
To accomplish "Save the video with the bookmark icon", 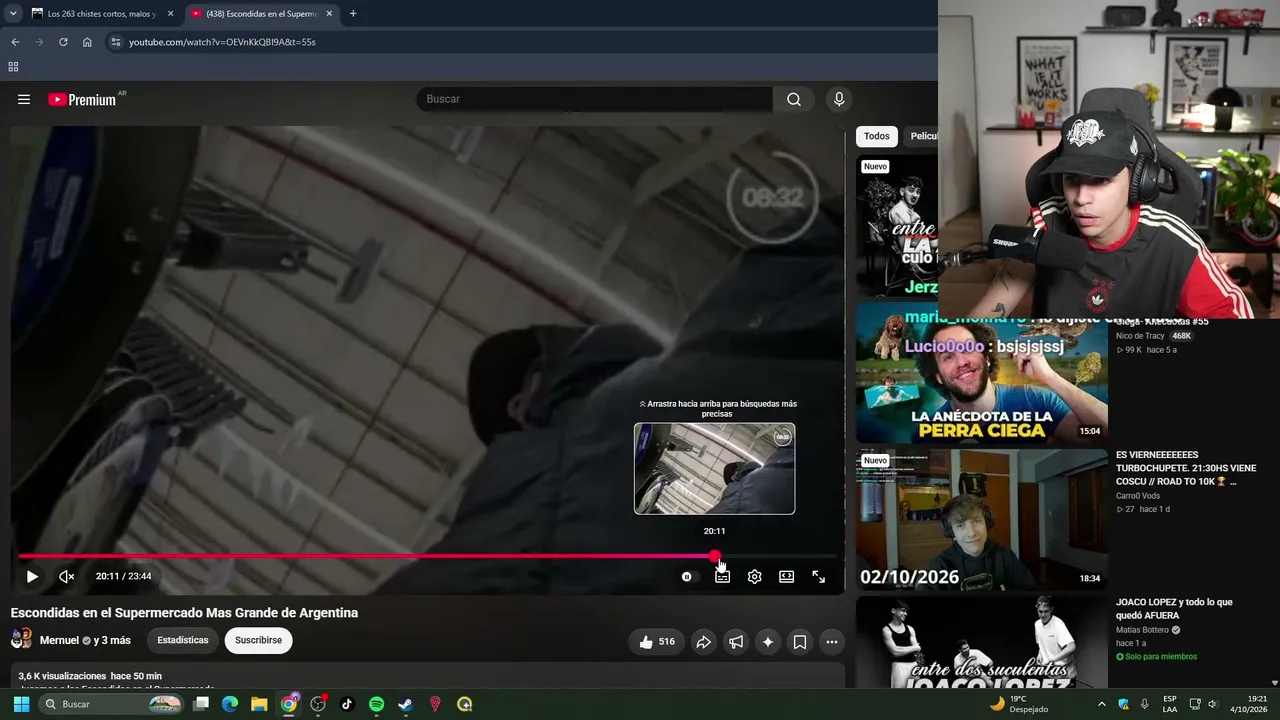I will click(x=800, y=642).
